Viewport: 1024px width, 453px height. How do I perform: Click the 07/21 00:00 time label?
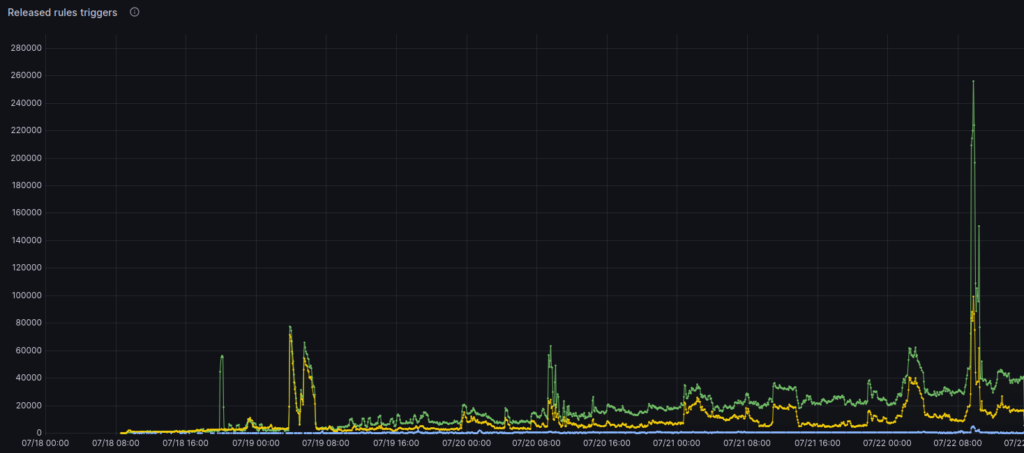(x=677, y=443)
